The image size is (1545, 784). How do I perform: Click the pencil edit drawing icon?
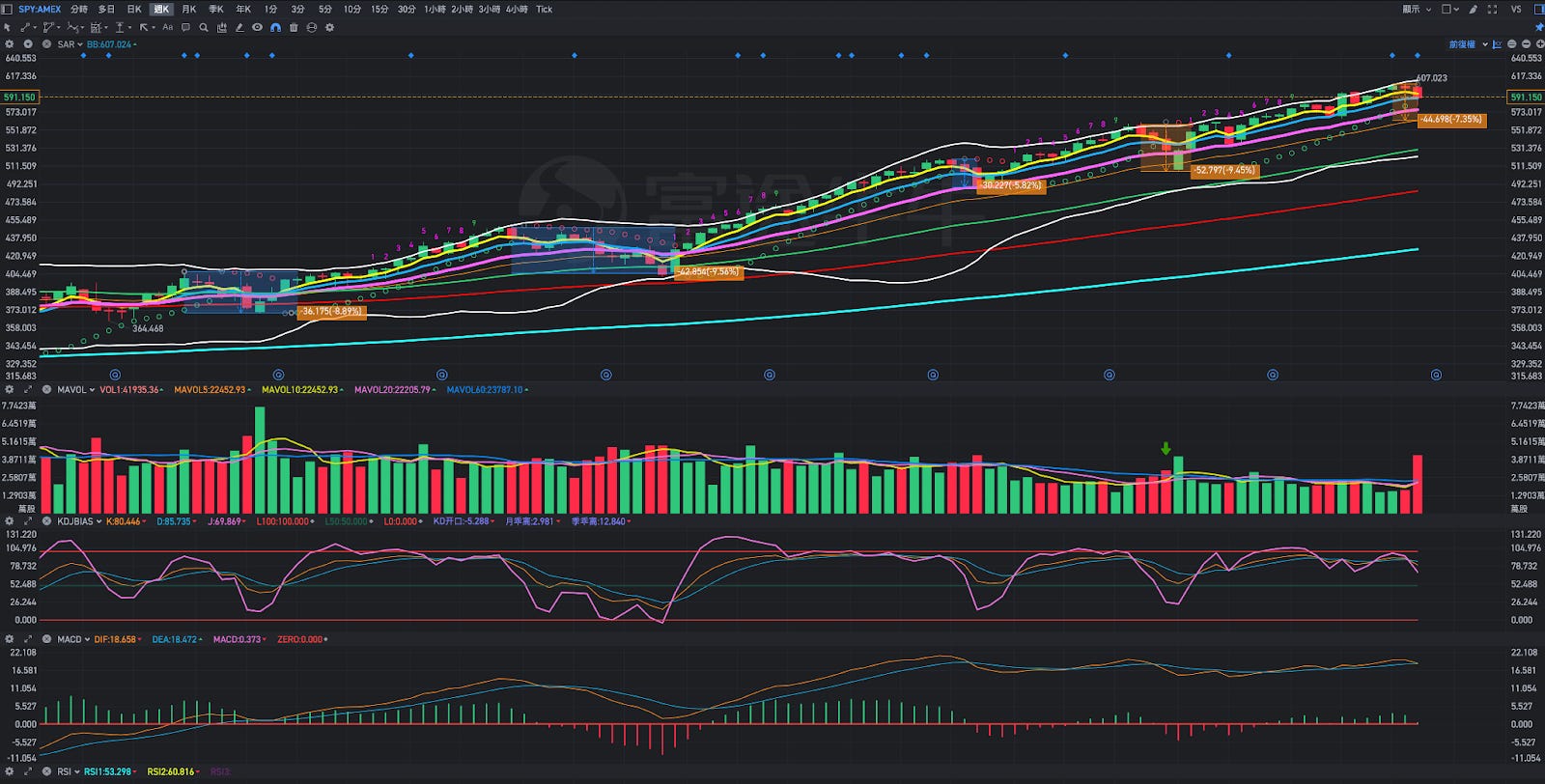click(x=239, y=27)
